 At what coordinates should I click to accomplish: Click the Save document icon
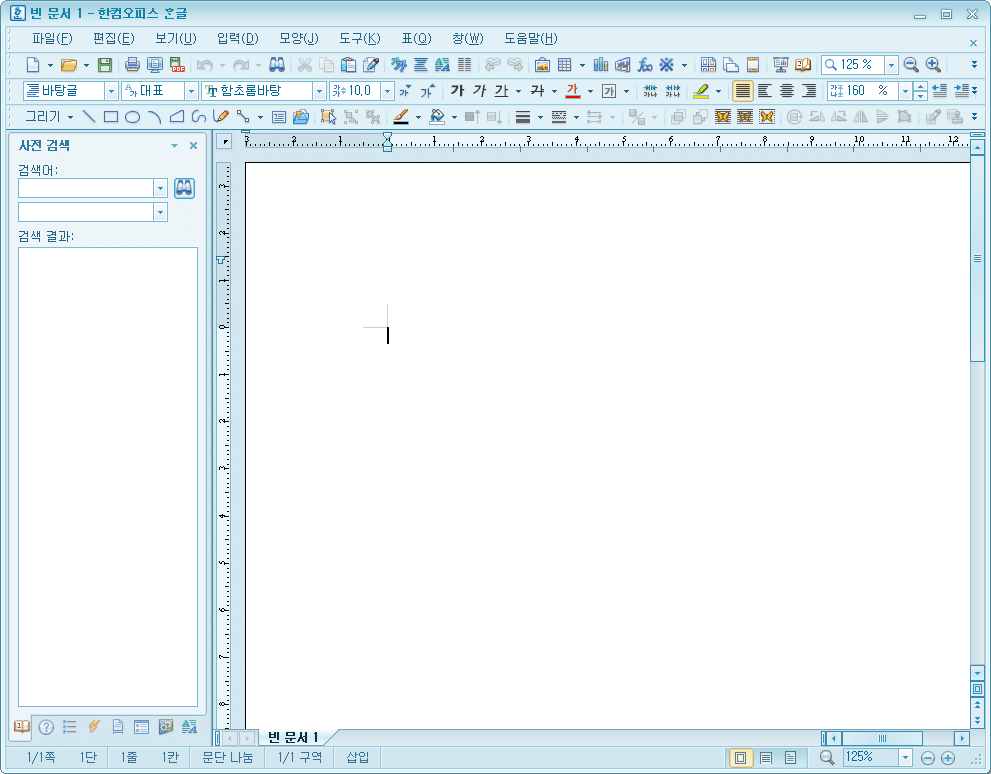click(x=105, y=65)
